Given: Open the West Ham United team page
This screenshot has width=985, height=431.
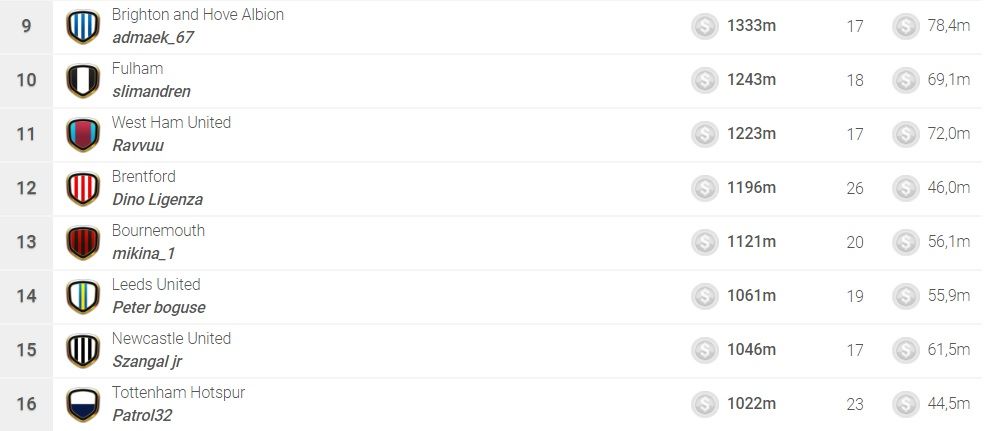Looking at the screenshot, I should [171, 123].
